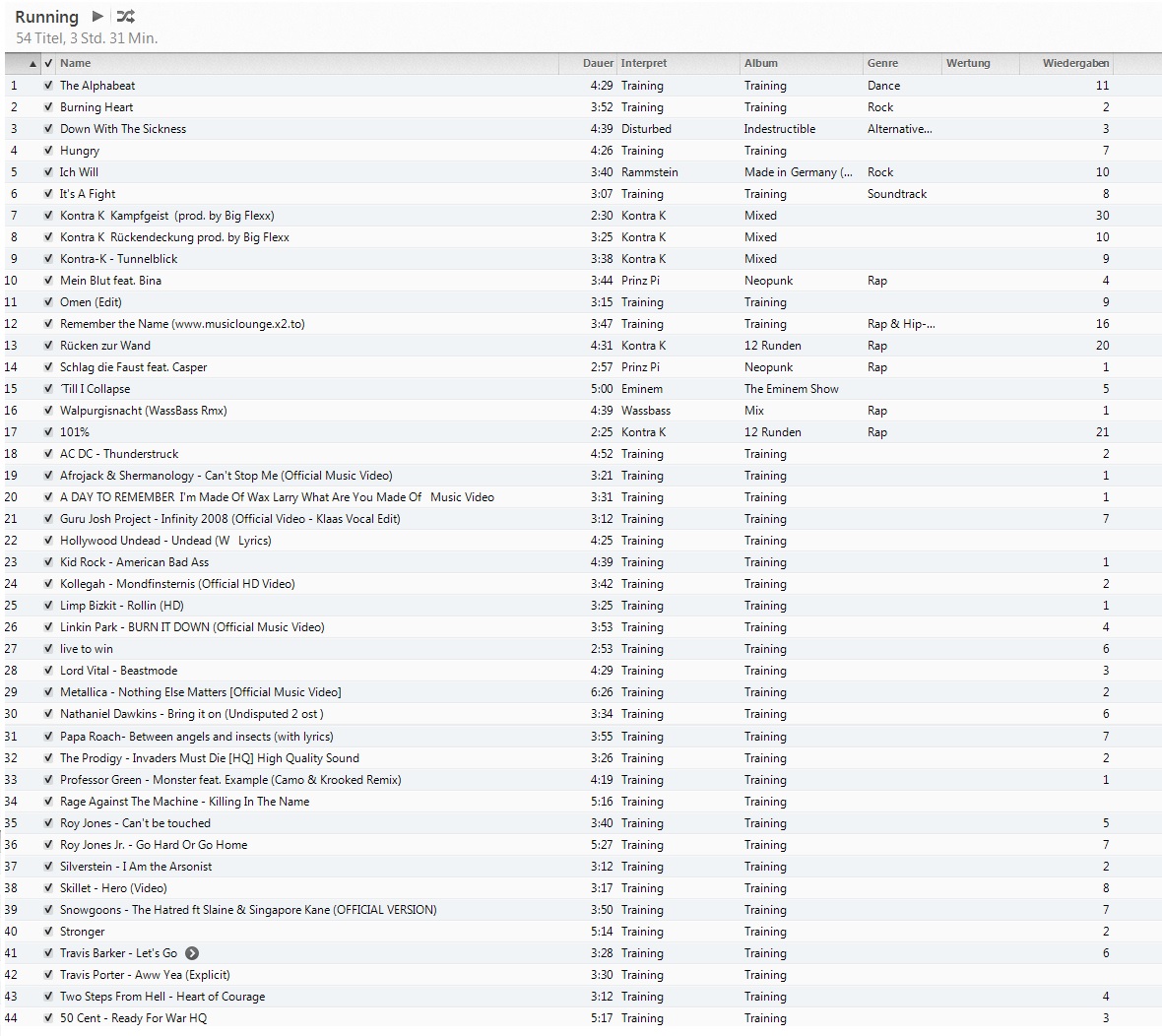This screenshot has width=1162, height=1036.
Task: Sort tracks by Interpret column
Action: [x=678, y=64]
